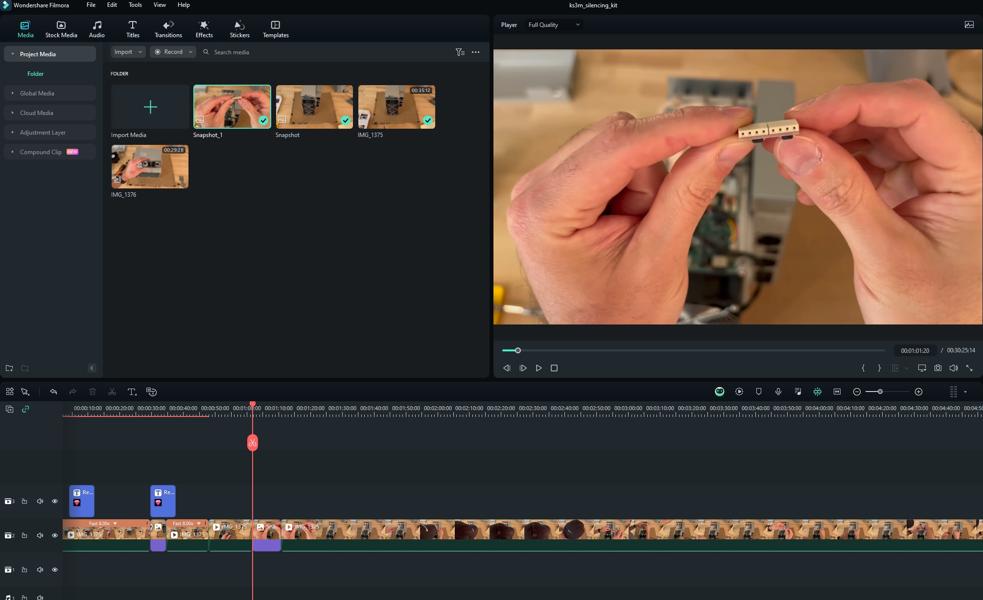Open the Record dropdown
The height and width of the screenshot is (600, 983).
point(173,52)
